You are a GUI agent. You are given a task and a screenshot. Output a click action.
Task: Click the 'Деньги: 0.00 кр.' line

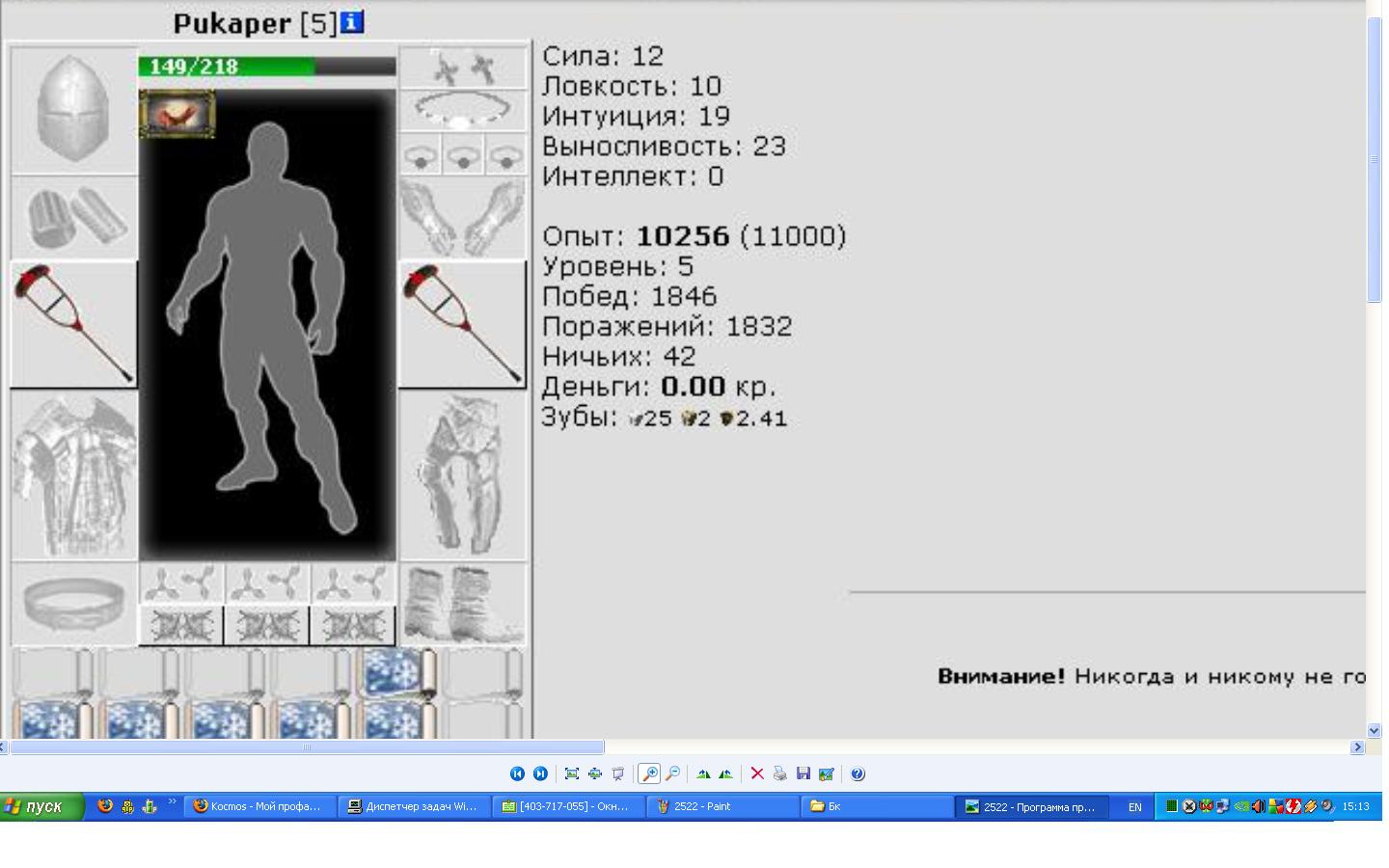(659, 387)
